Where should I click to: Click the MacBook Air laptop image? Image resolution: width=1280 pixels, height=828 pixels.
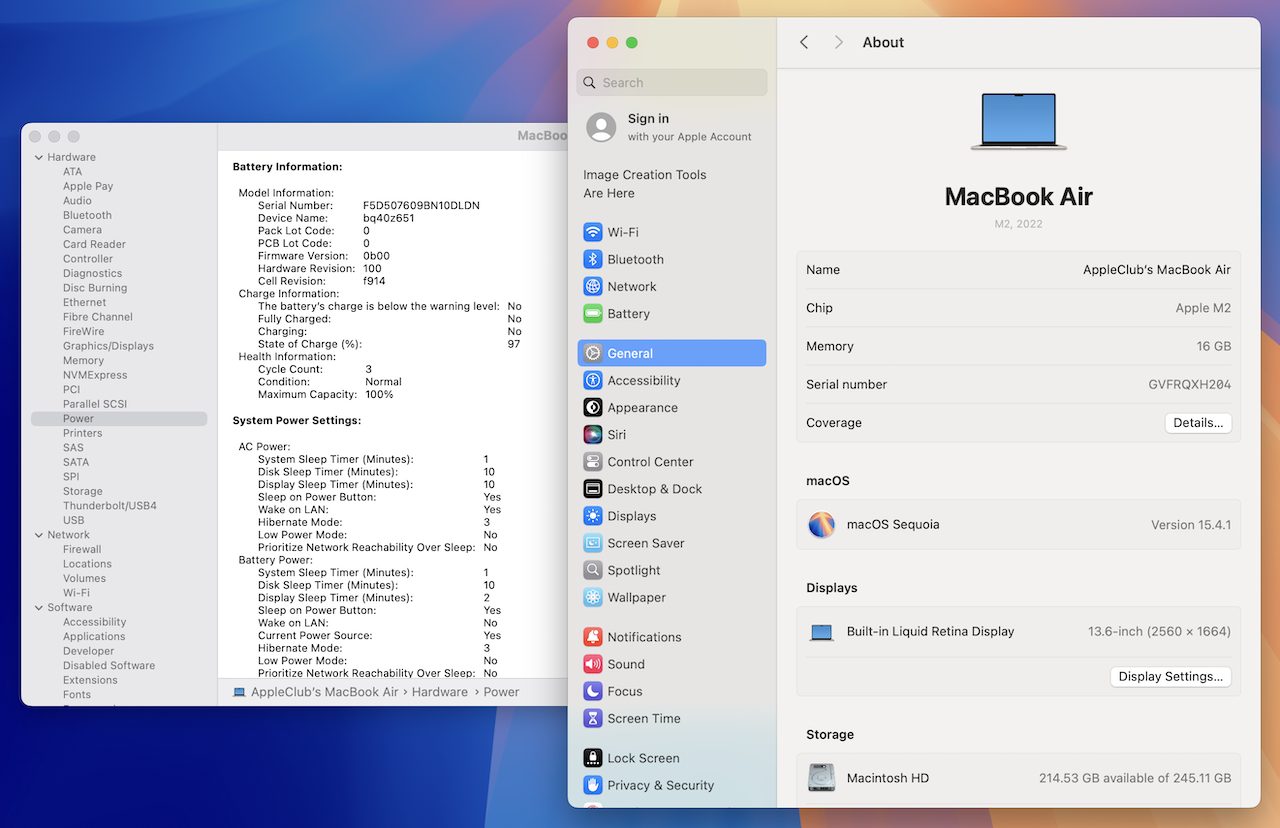[1019, 122]
